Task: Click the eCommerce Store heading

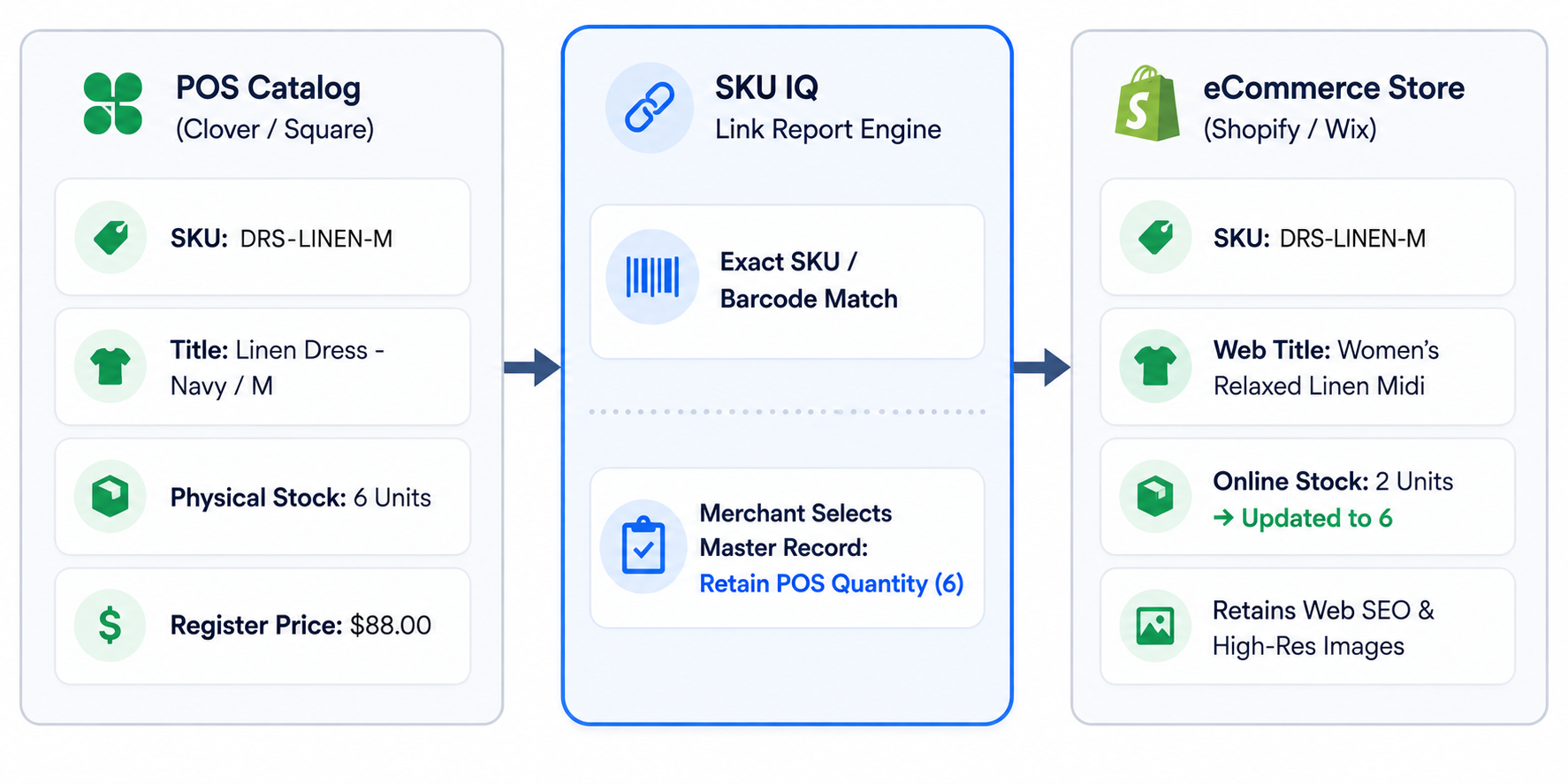Action: pos(1334,88)
